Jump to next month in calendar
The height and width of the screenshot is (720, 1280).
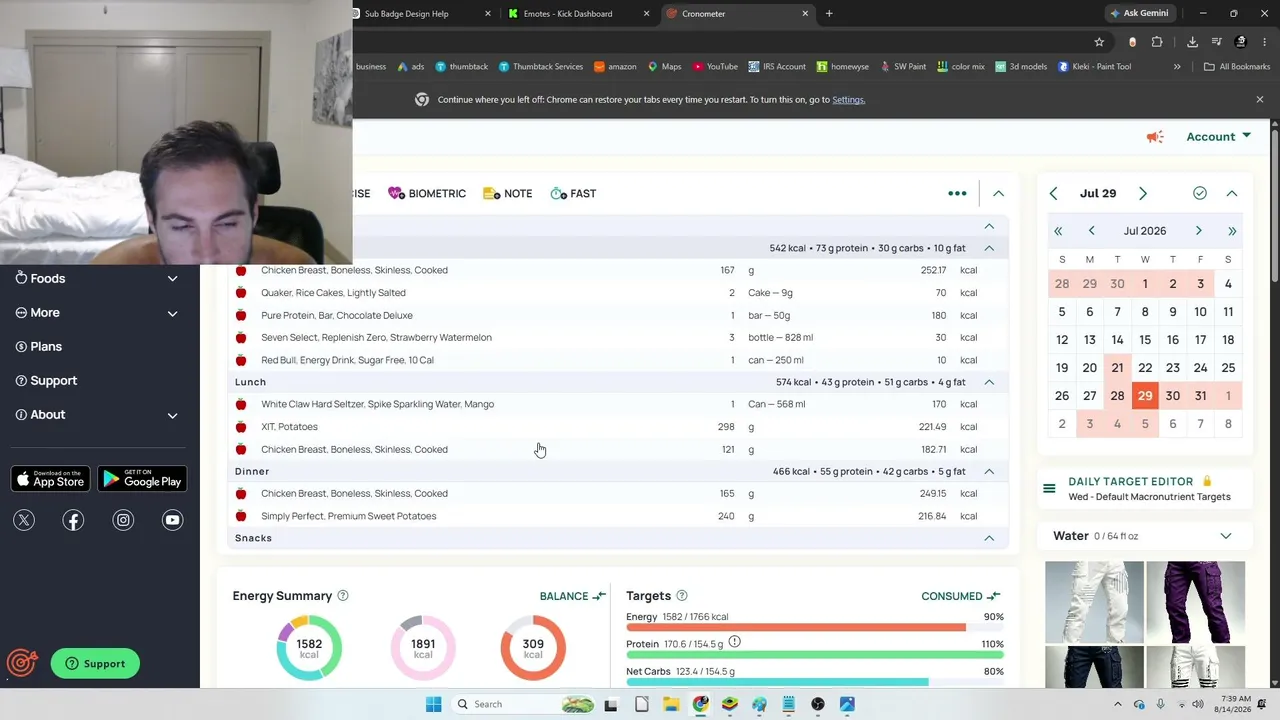(1199, 231)
